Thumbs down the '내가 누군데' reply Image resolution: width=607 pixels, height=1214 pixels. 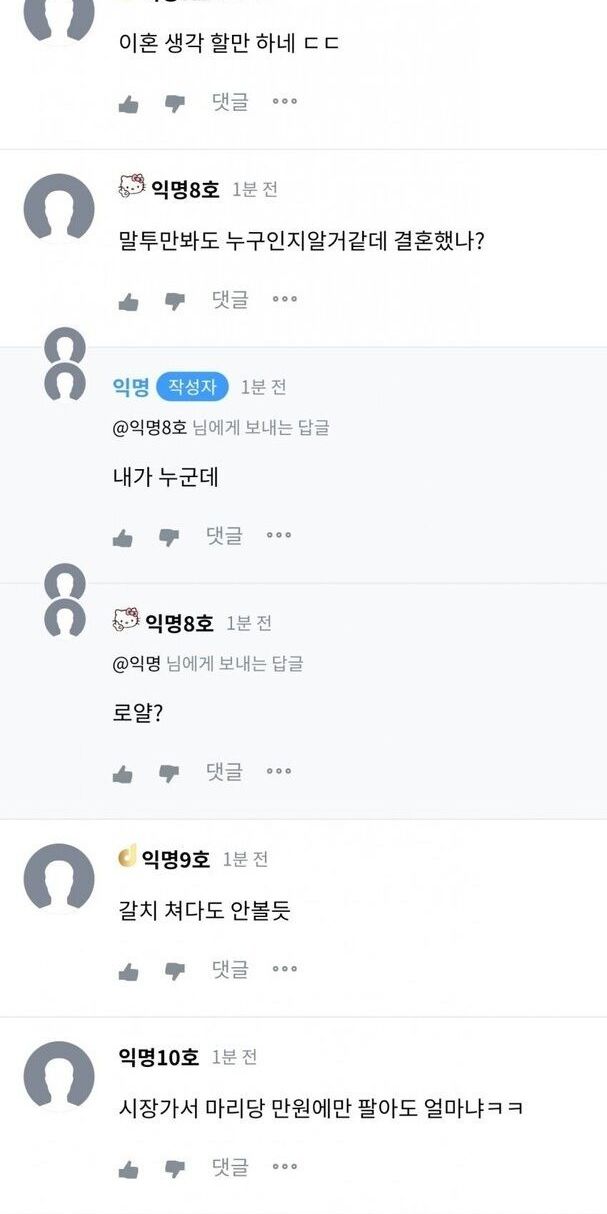(169, 538)
